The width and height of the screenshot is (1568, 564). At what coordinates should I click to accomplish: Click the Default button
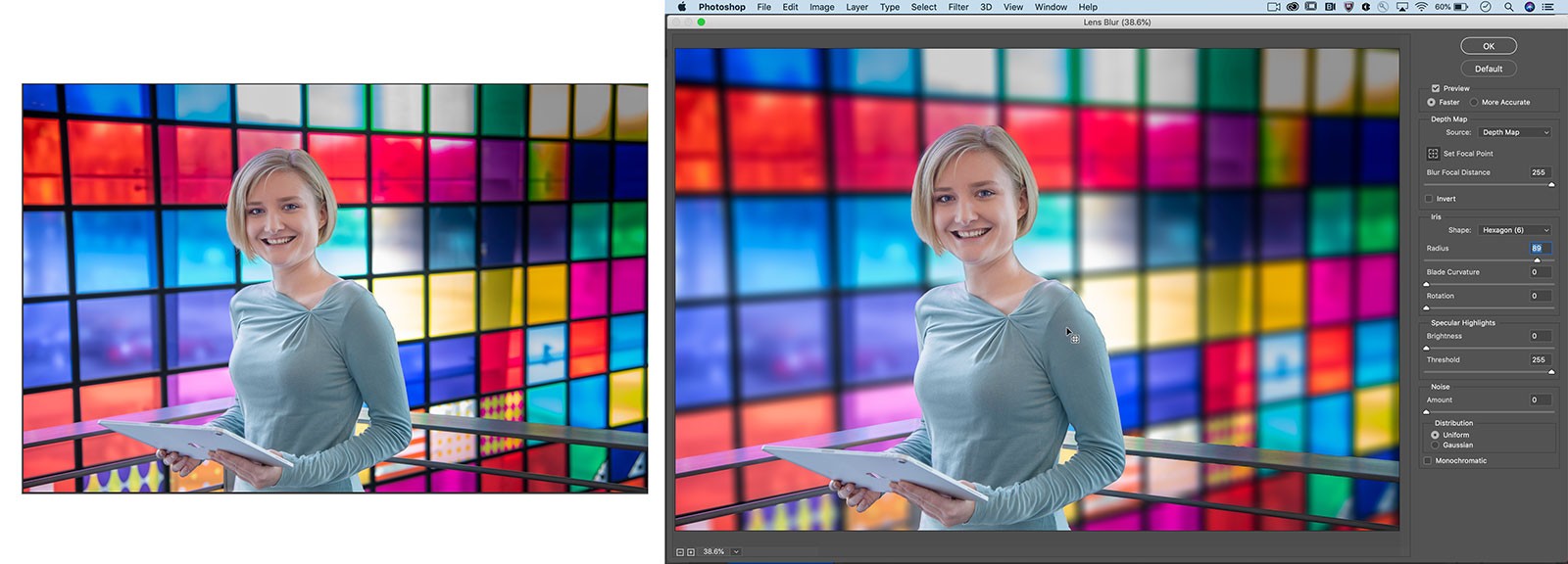[x=1488, y=69]
